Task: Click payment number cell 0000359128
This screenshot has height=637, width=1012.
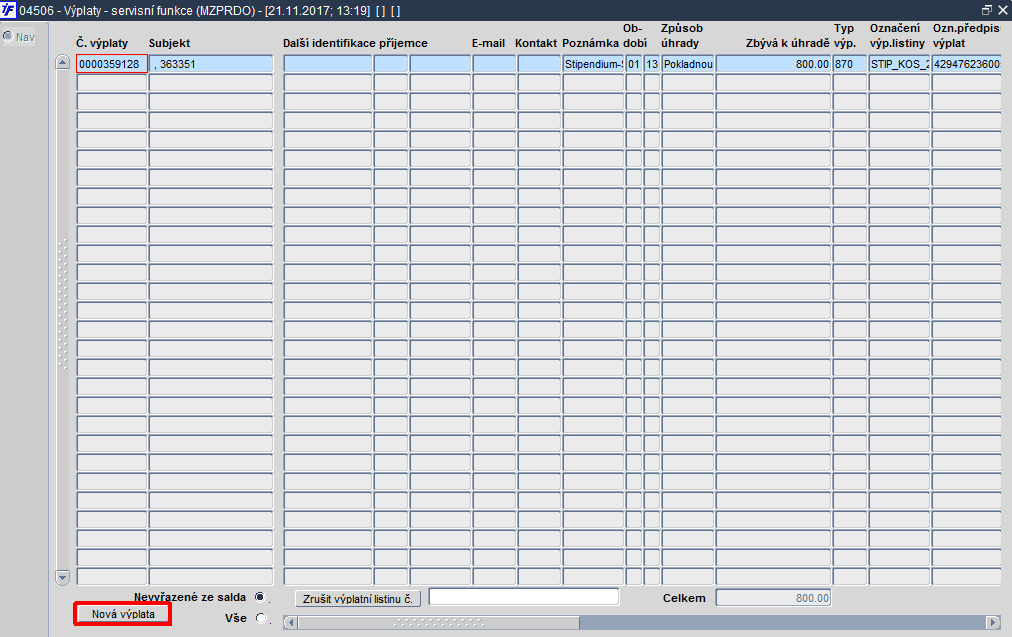Action: coord(112,64)
